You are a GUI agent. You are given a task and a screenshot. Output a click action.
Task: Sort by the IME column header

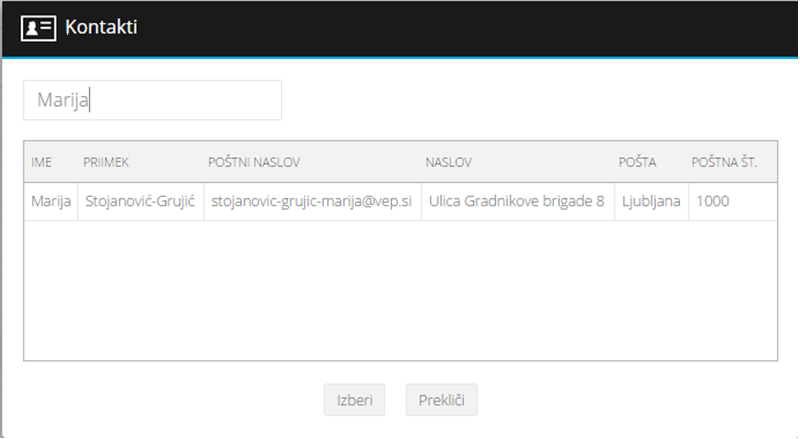pyautogui.click(x=41, y=162)
